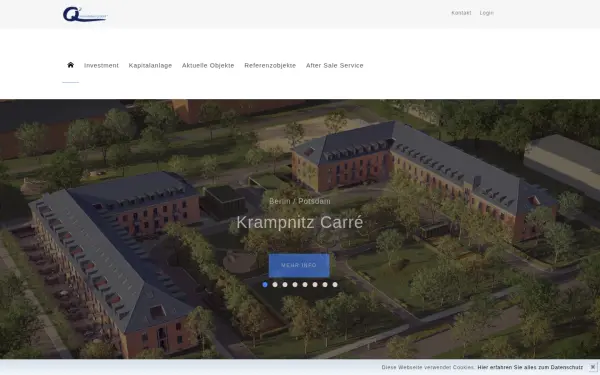Open After Sale Service menu item
Screen dimensions: 600x375
334,65
